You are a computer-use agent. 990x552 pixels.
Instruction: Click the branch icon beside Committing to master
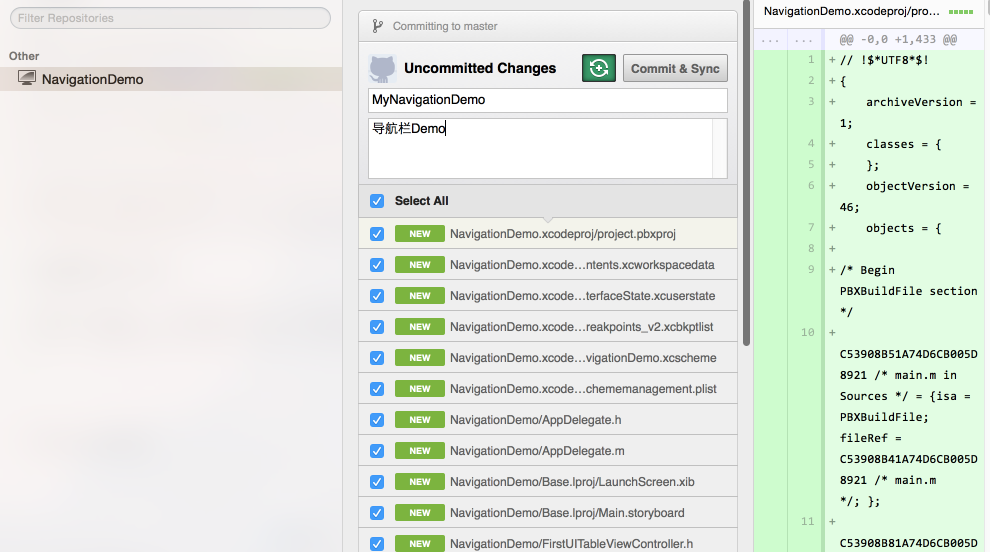click(377, 26)
